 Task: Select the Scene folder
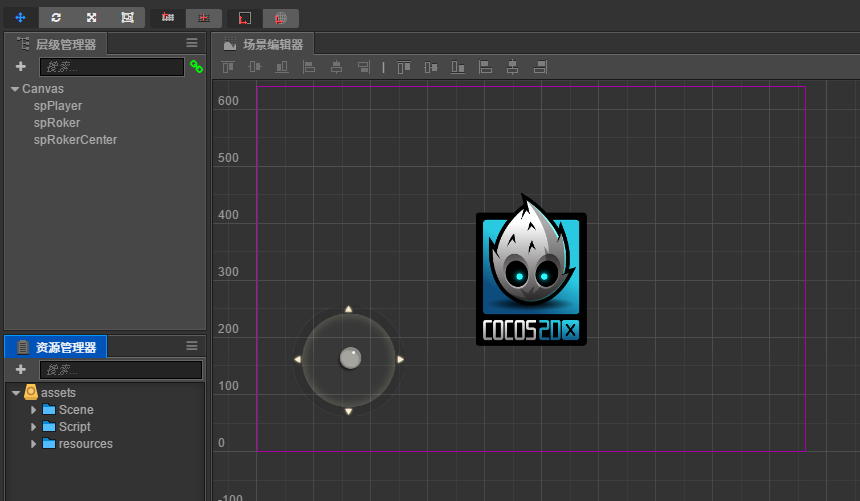76,410
